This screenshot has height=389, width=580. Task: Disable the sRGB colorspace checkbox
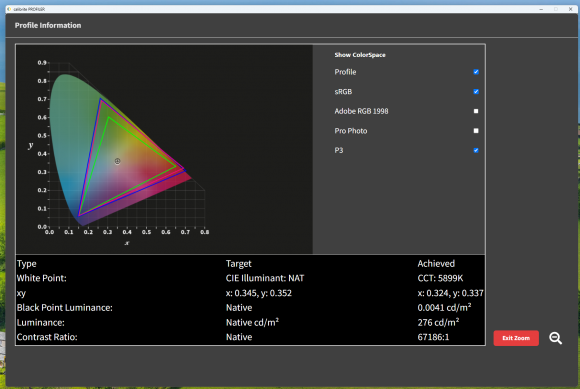pos(476,91)
